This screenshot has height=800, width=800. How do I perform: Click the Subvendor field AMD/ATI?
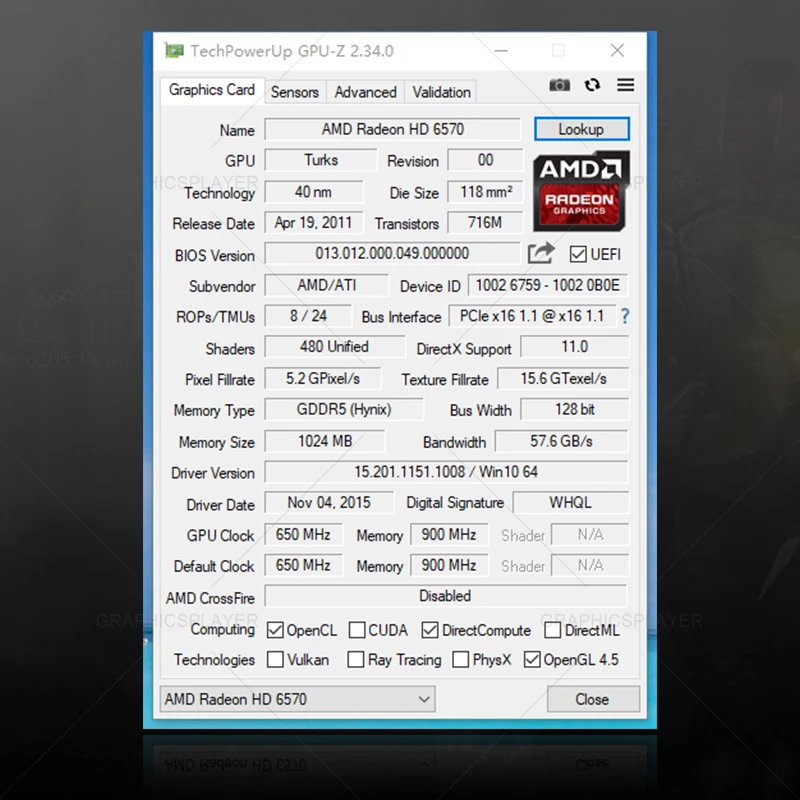[x=327, y=285]
